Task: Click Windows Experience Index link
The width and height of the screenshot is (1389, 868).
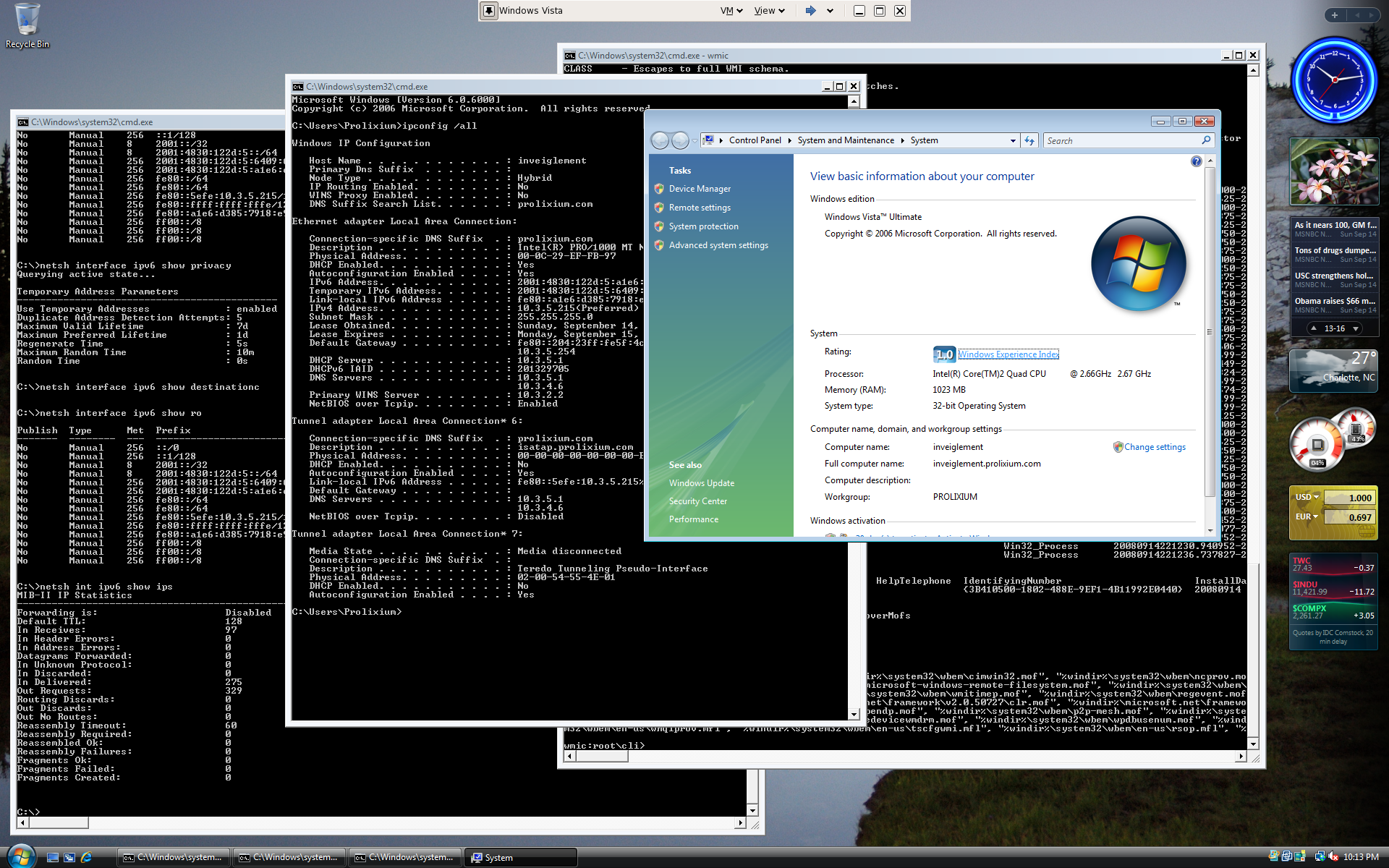Action: tap(1008, 354)
